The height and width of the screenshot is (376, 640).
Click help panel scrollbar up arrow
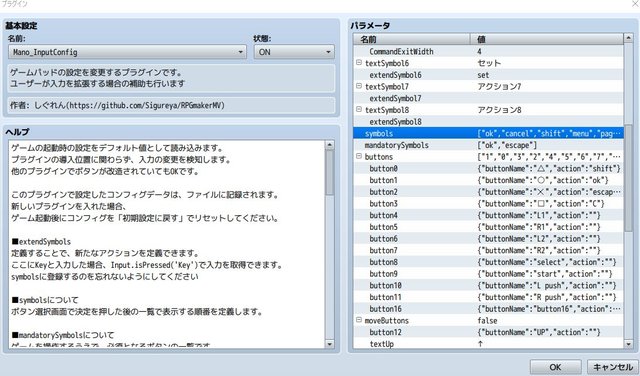coord(329,145)
